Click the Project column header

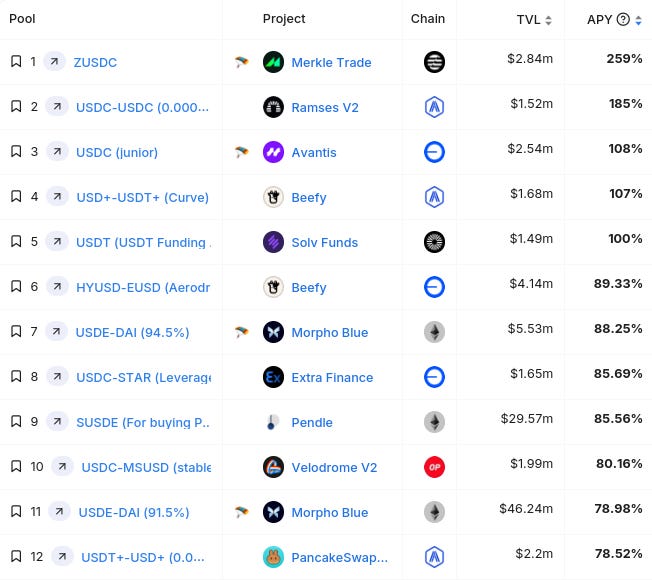tap(284, 19)
